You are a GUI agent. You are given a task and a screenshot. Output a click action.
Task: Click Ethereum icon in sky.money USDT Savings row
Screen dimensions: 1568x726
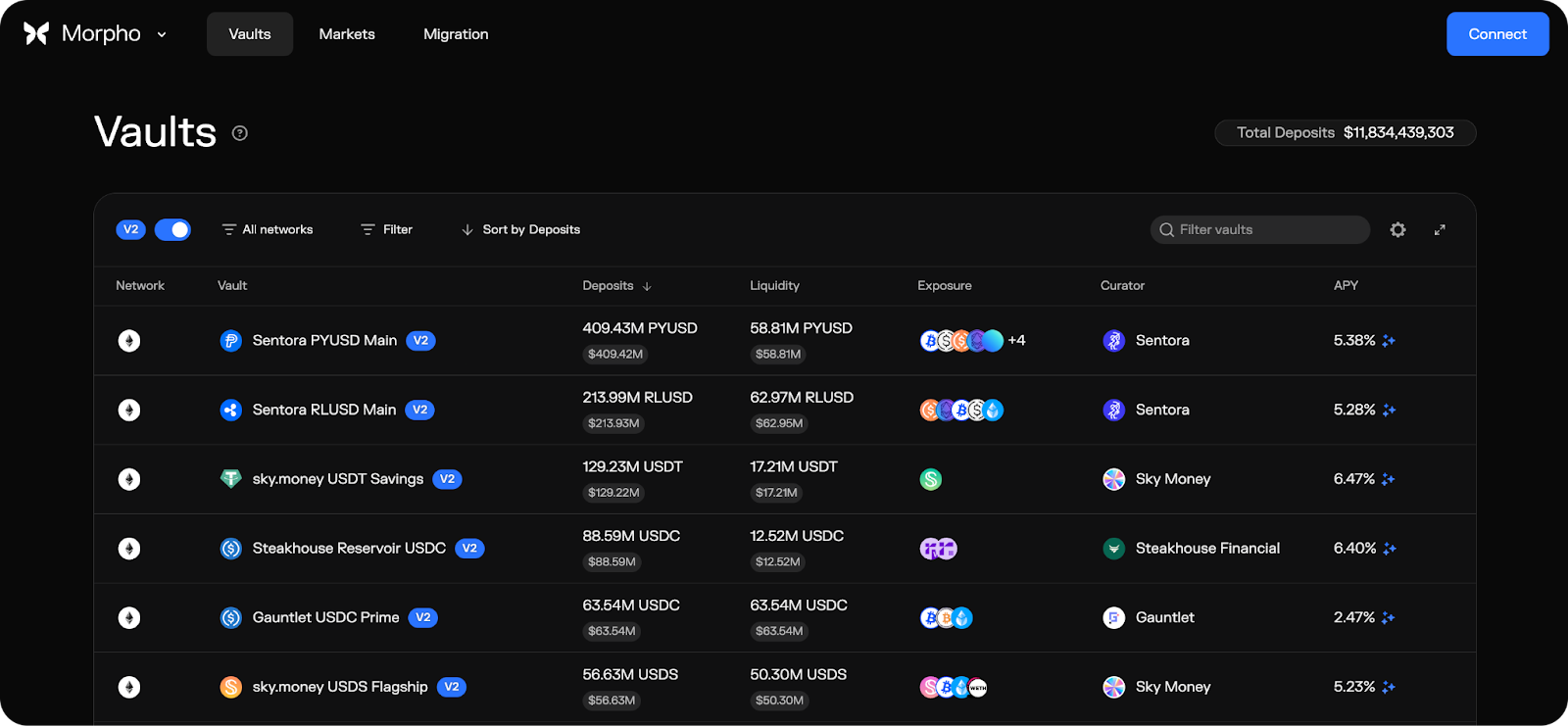tap(129, 479)
